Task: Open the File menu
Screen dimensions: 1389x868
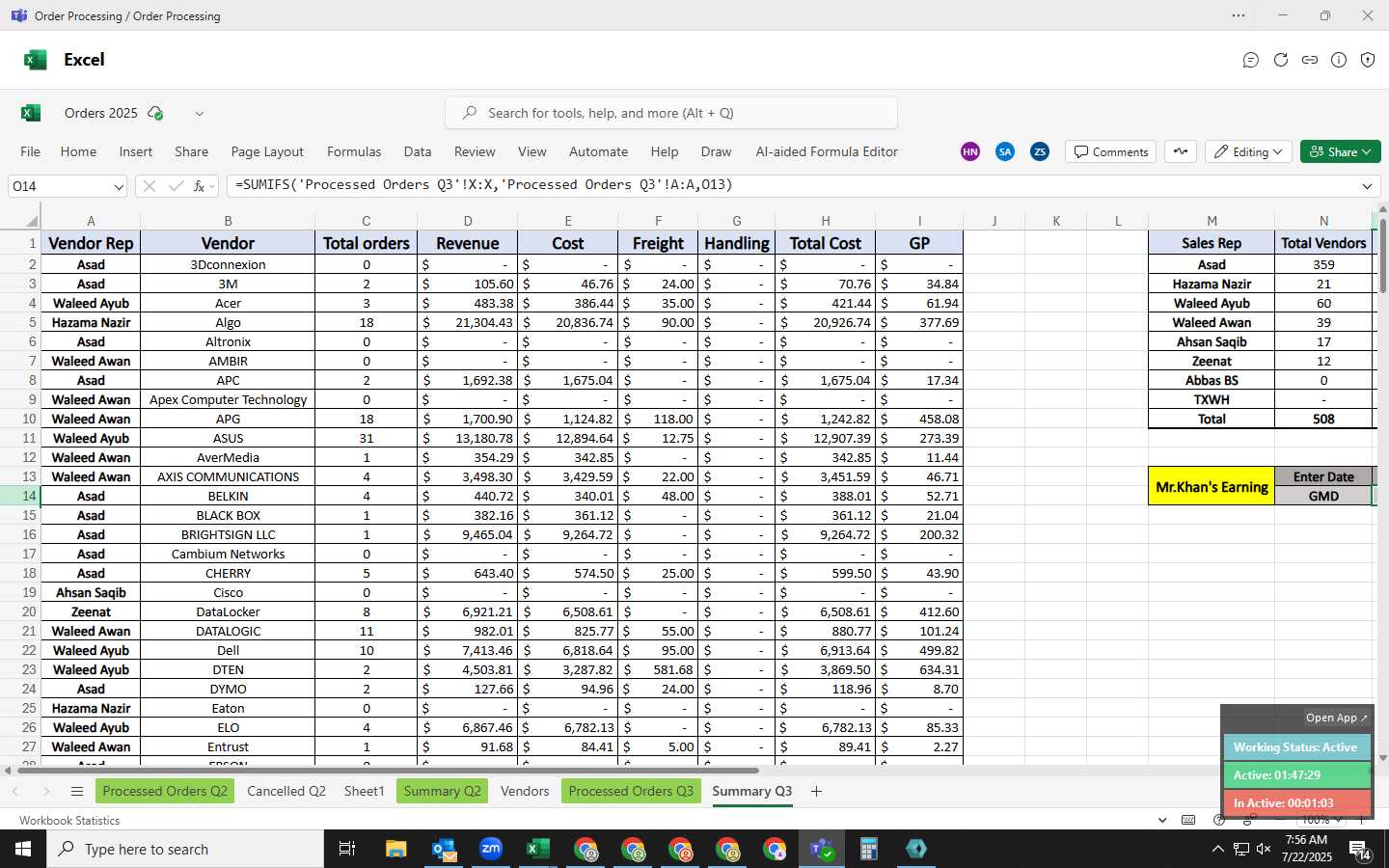Action: [31, 151]
